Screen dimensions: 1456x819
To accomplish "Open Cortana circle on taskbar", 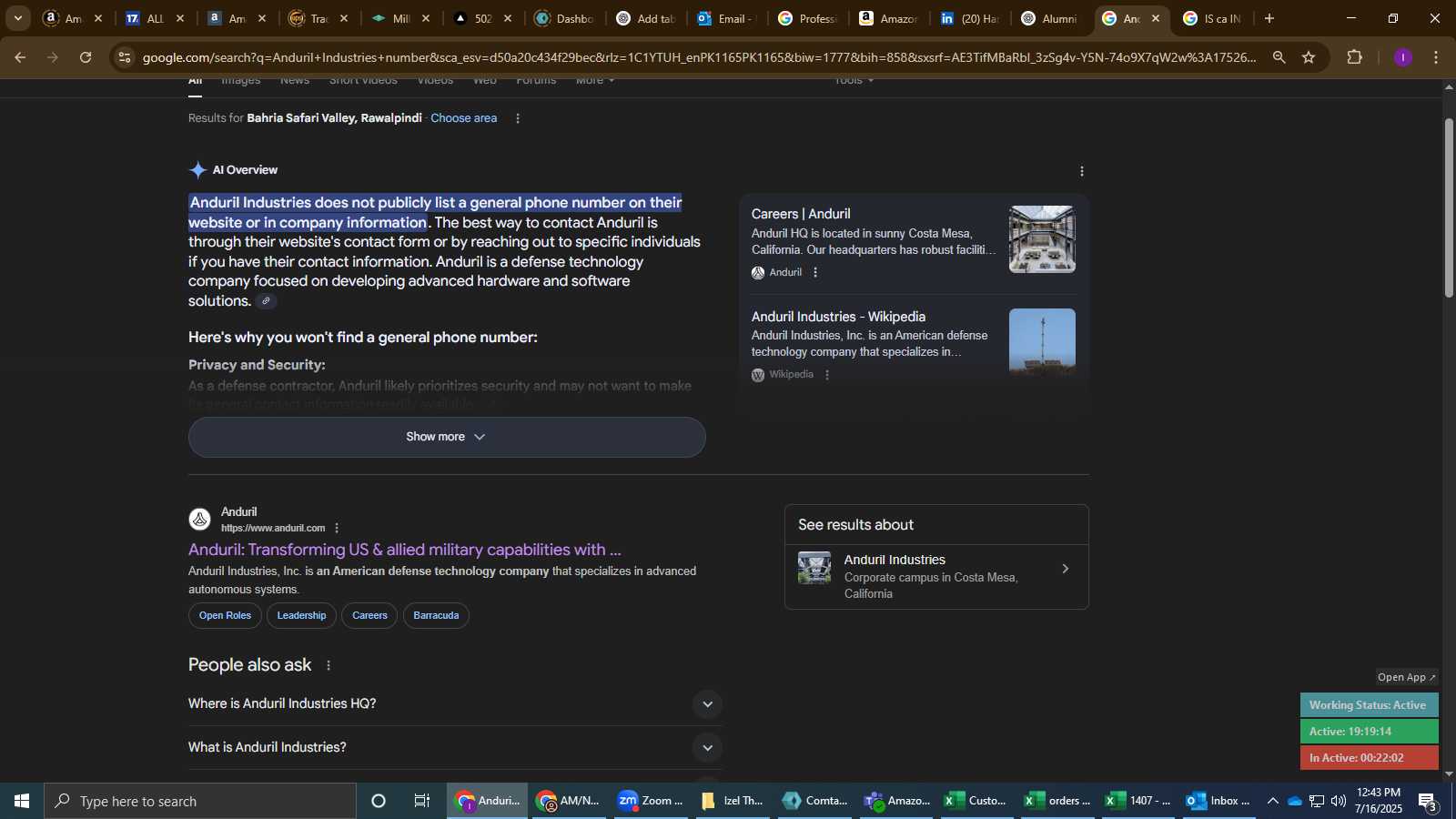I will (x=379, y=801).
